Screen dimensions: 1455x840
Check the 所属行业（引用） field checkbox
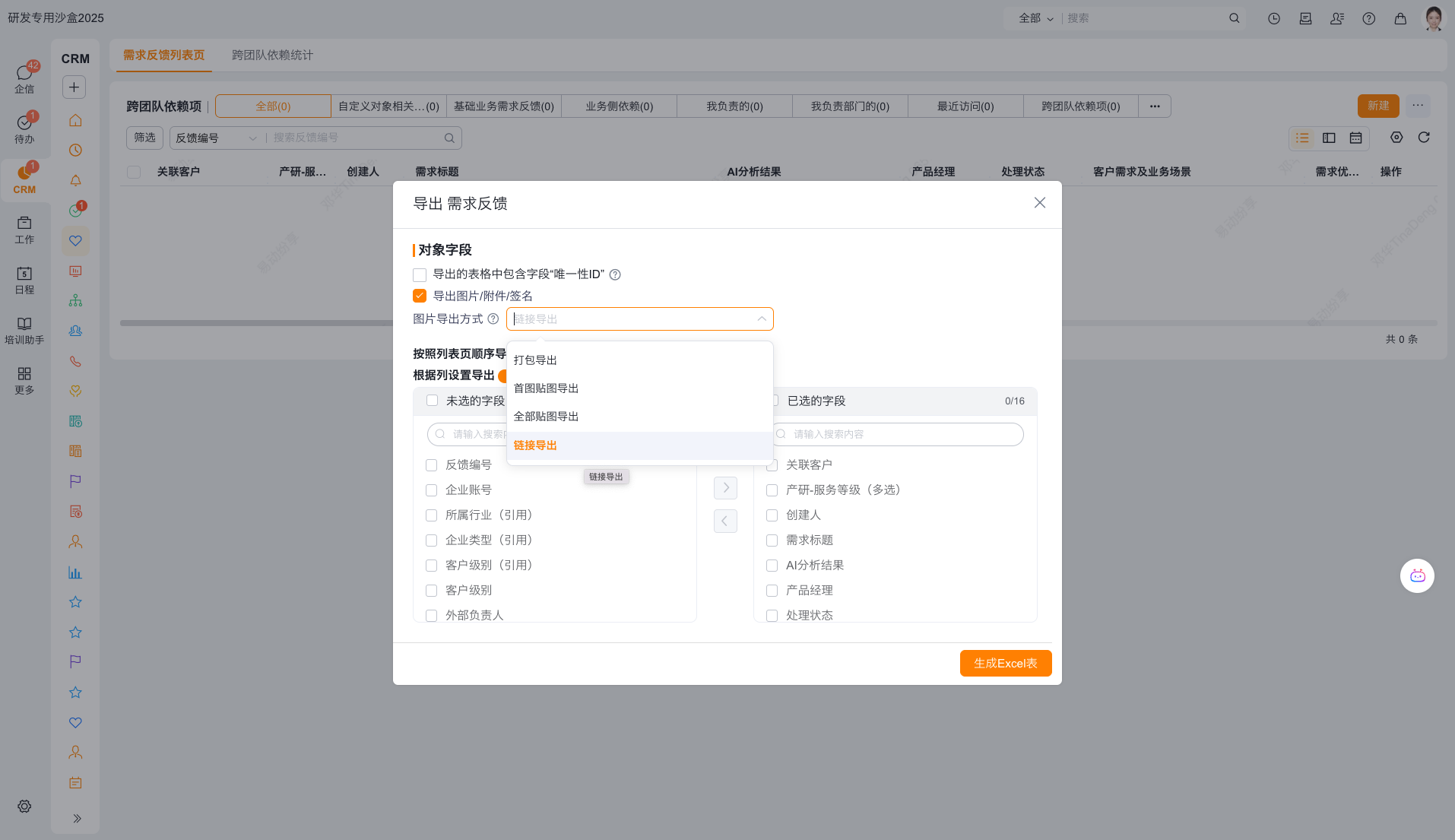click(432, 515)
